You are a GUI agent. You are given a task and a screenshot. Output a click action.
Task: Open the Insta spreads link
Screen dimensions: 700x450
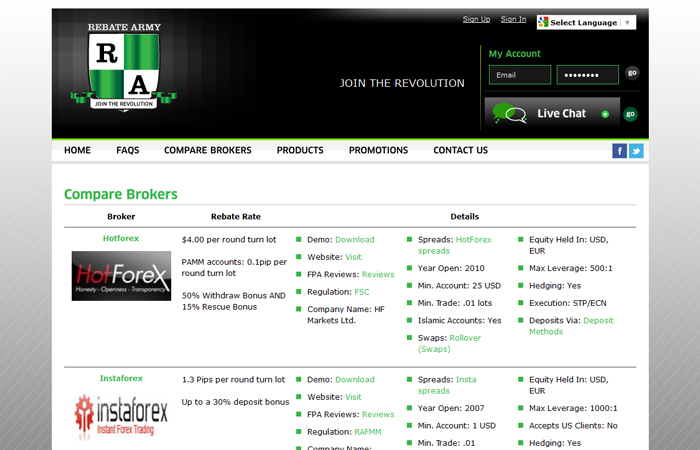(x=447, y=385)
